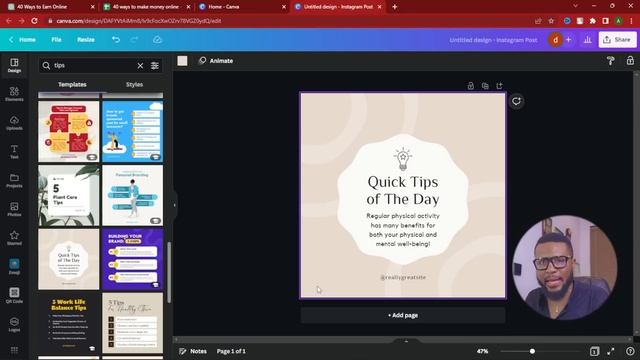Open the Logos app in sidebar
Viewport: 640px width, 360px height.
14,324
